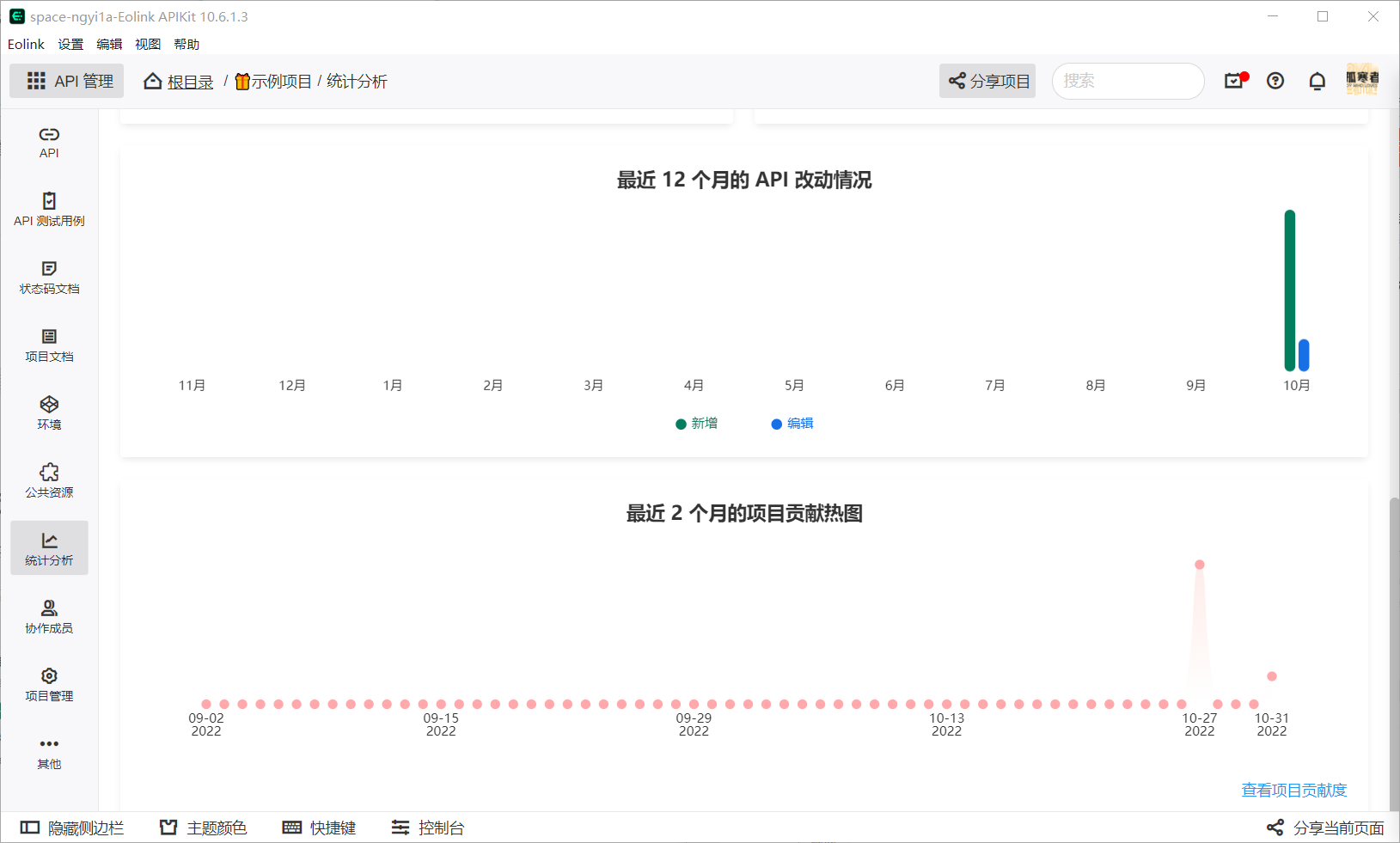The width and height of the screenshot is (1400, 843).
Task: Open the help icon dropdown
Action: [1275, 80]
